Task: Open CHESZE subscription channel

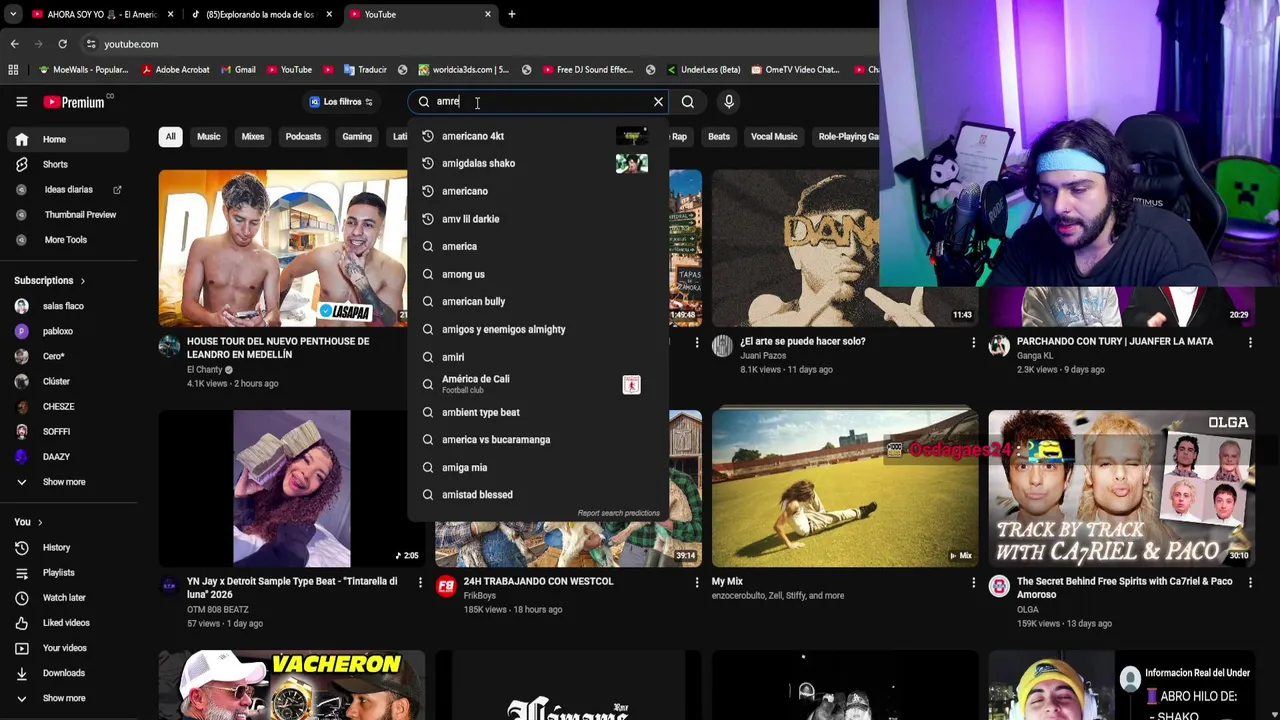Action: [68, 406]
